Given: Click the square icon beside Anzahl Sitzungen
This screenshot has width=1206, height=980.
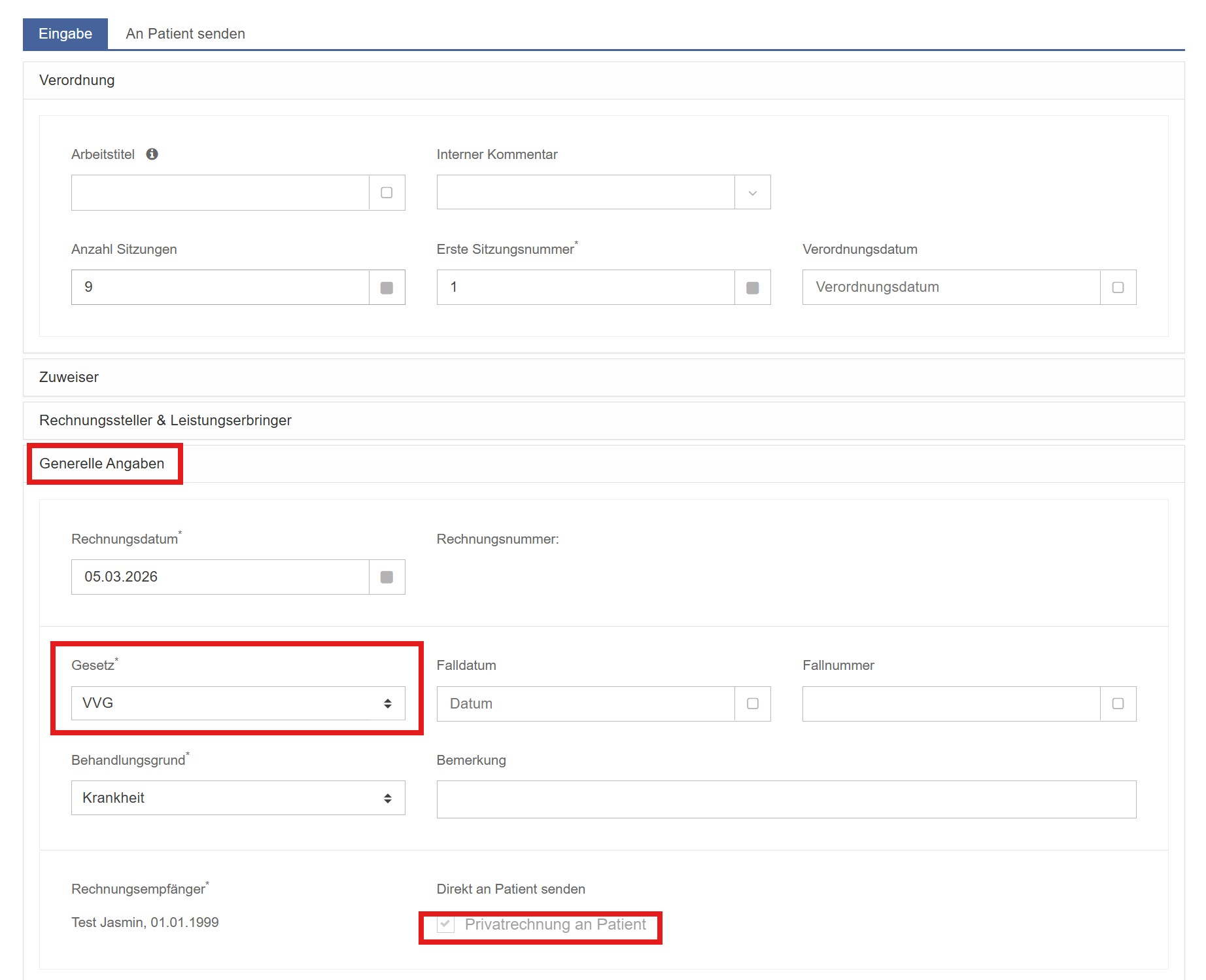Looking at the screenshot, I should [387, 288].
